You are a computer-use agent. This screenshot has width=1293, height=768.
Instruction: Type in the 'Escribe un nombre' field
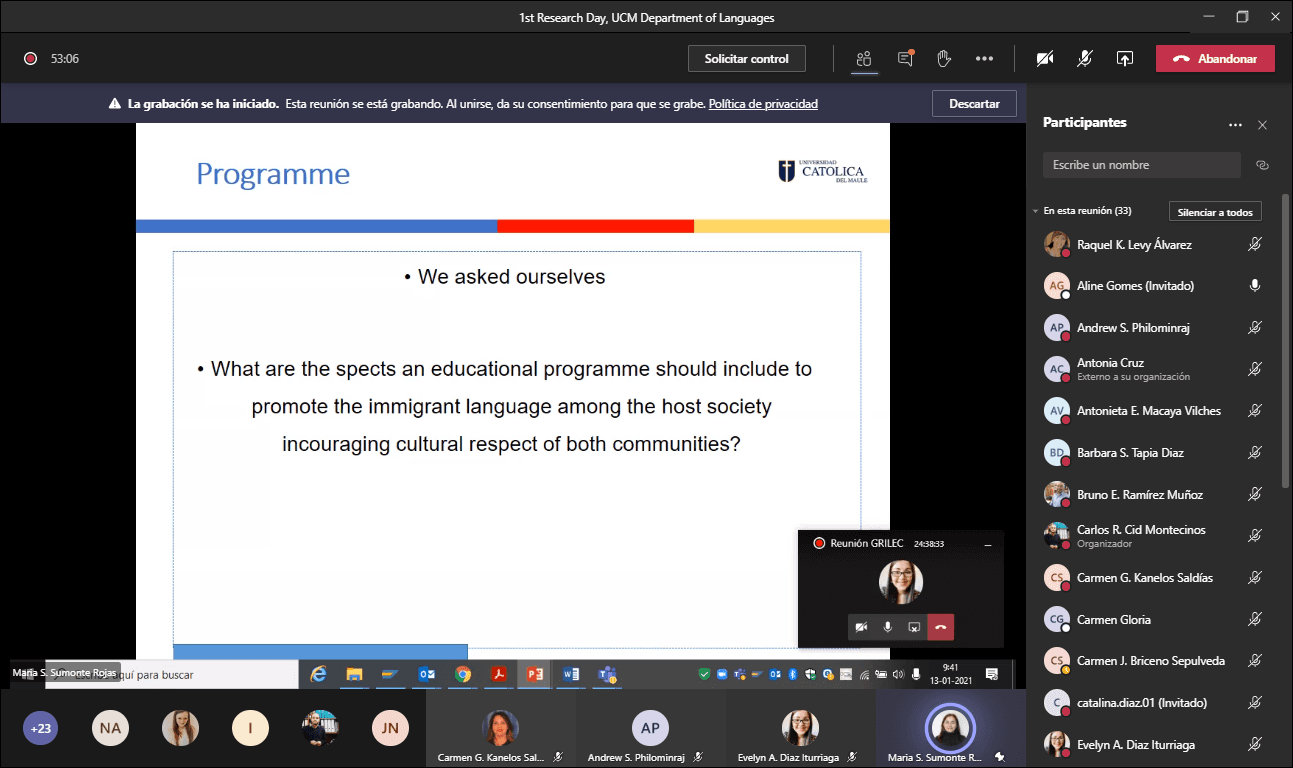click(1140, 165)
